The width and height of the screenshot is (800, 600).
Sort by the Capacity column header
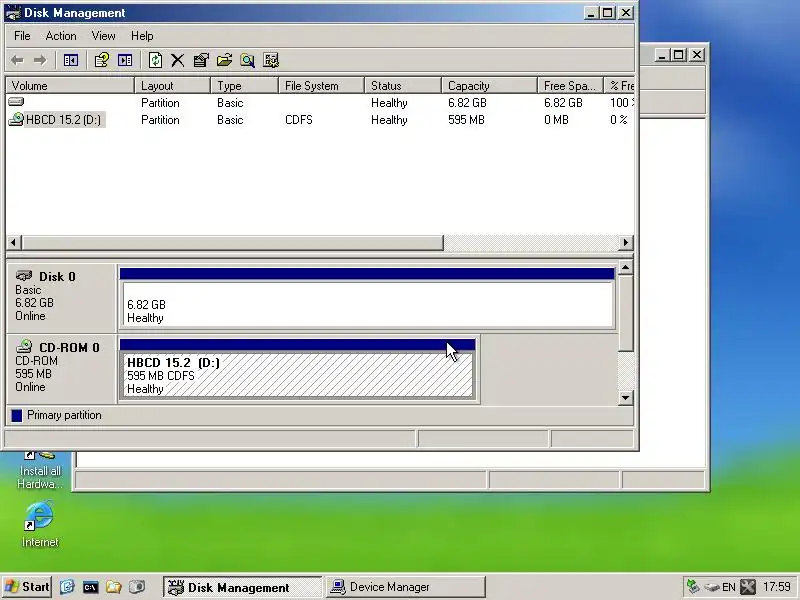[x=489, y=86]
